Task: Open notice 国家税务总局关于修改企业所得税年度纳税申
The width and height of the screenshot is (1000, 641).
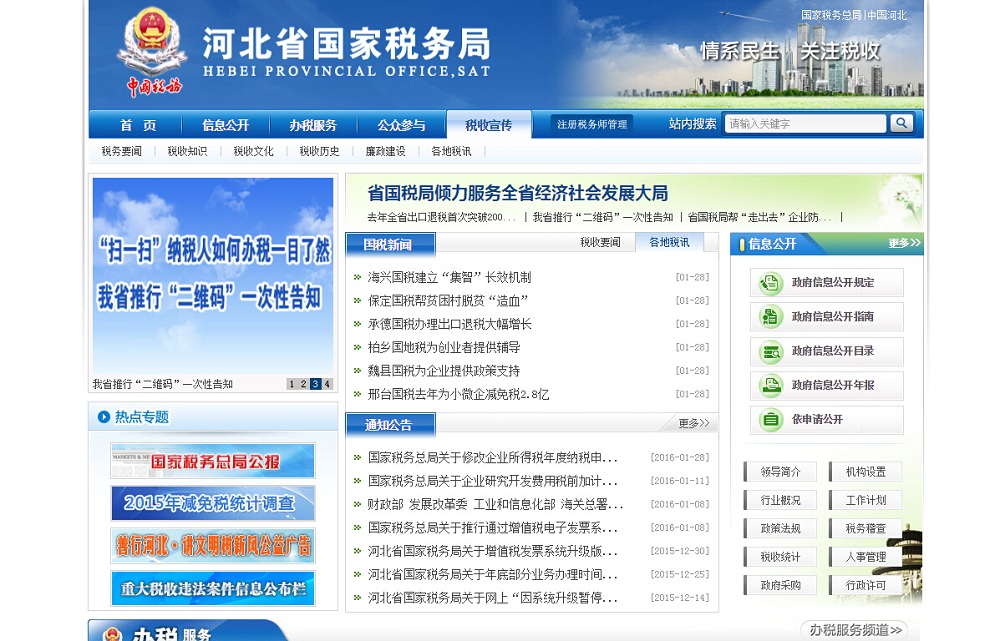Action: pos(492,457)
